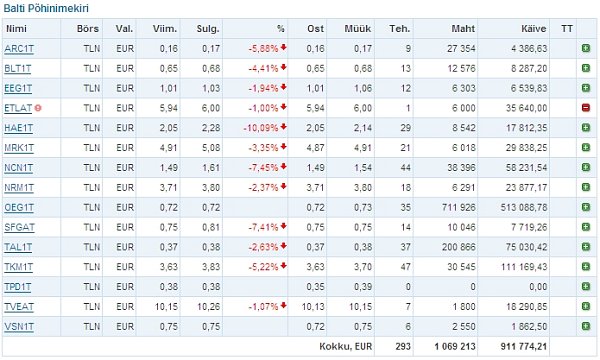
Task: Sort table by the Sulg. column header
Action: coord(208,29)
